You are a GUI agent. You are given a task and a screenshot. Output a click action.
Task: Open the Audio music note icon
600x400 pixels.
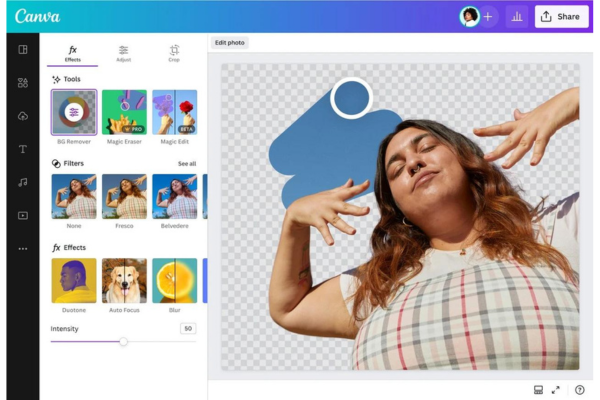click(x=22, y=182)
